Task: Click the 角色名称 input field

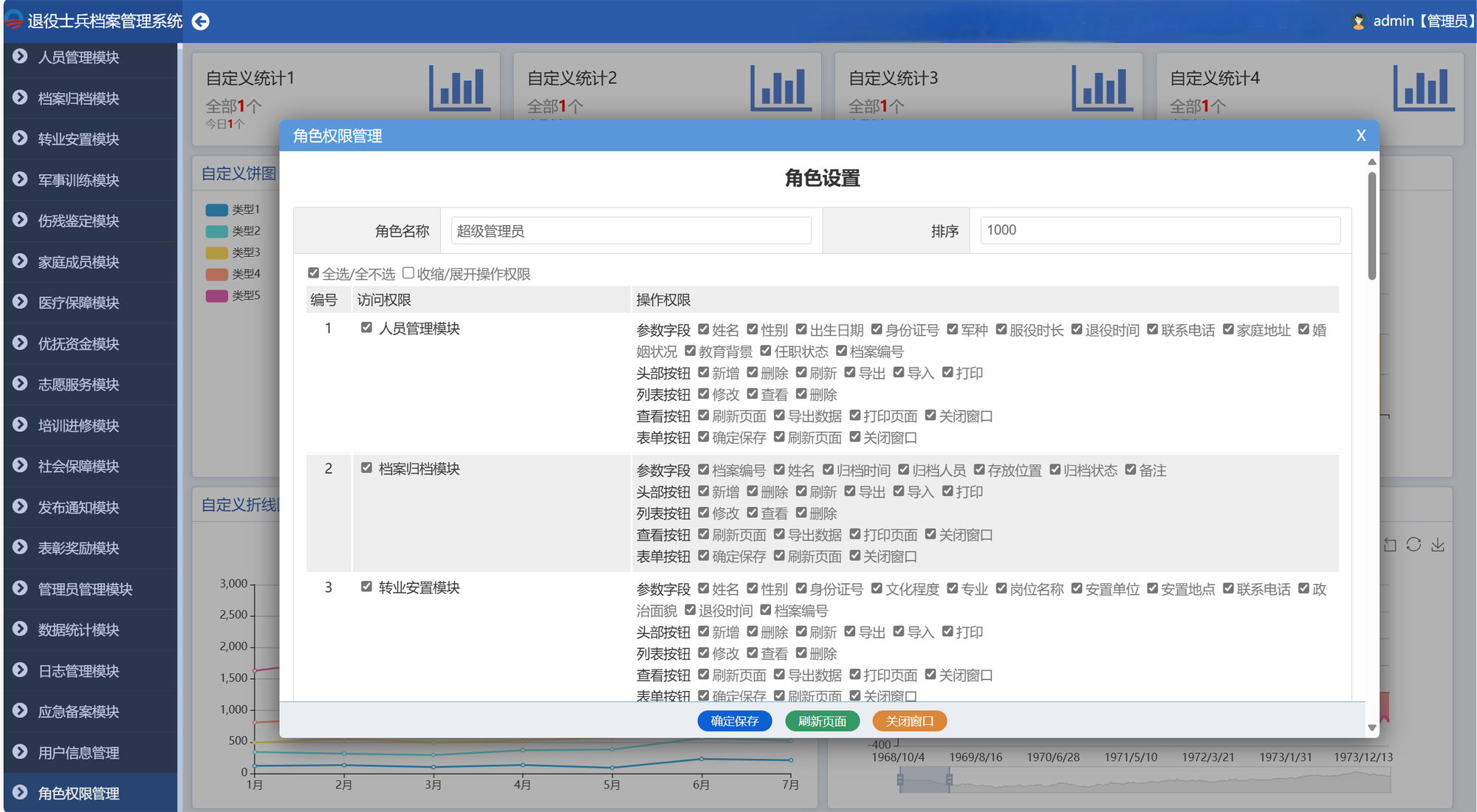Action: click(x=631, y=231)
